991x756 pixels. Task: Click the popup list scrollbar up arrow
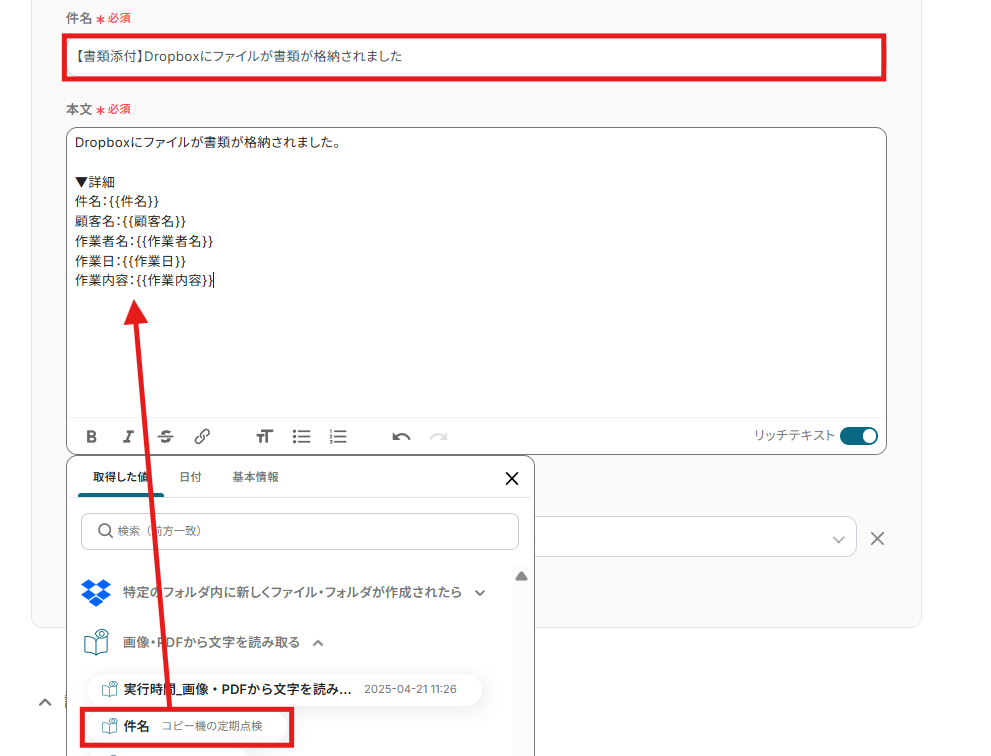(521, 576)
